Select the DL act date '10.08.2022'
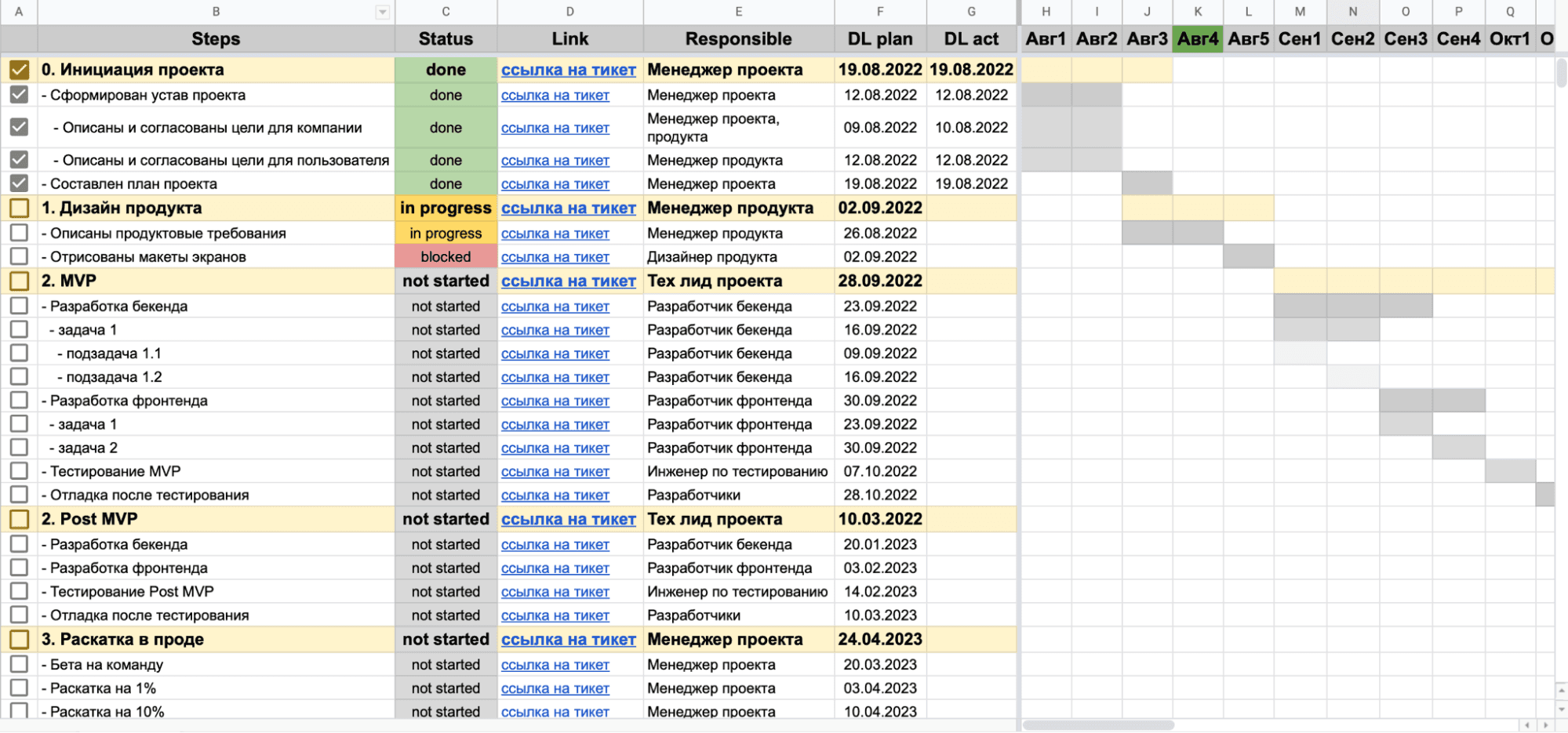 (x=971, y=127)
